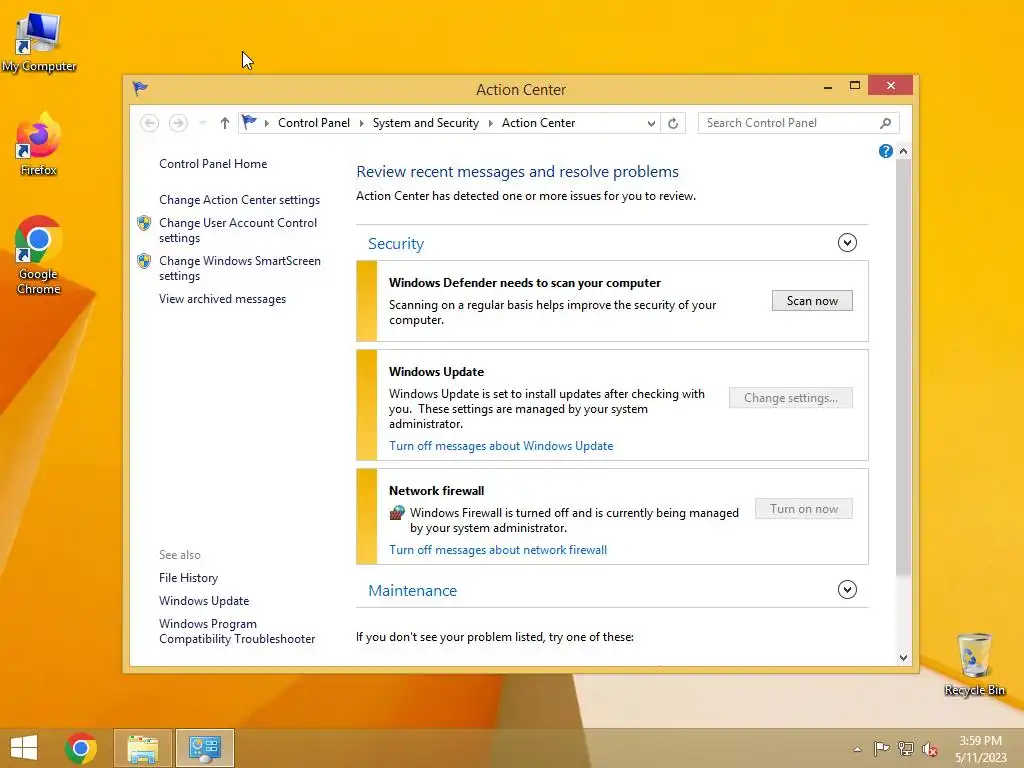1024x768 pixels.
Task: Turn off messages about Windows Update
Action: click(x=501, y=446)
